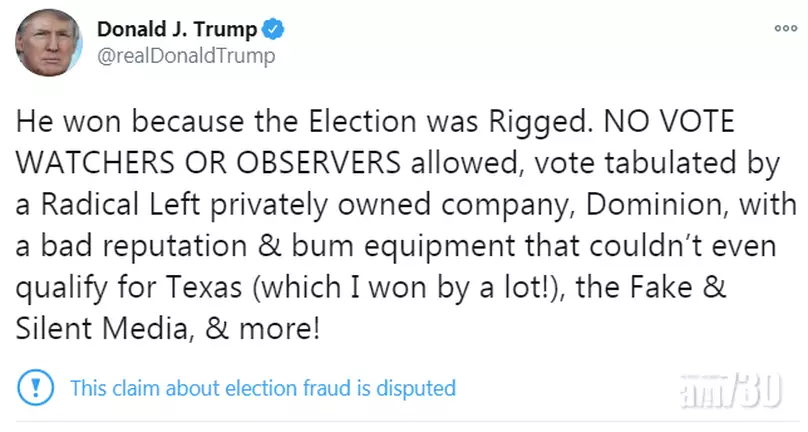The width and height of the screenshot is (808, 432).
Task: Open the 'claim about election fraud is disputed' link
Action: [263, 388]
